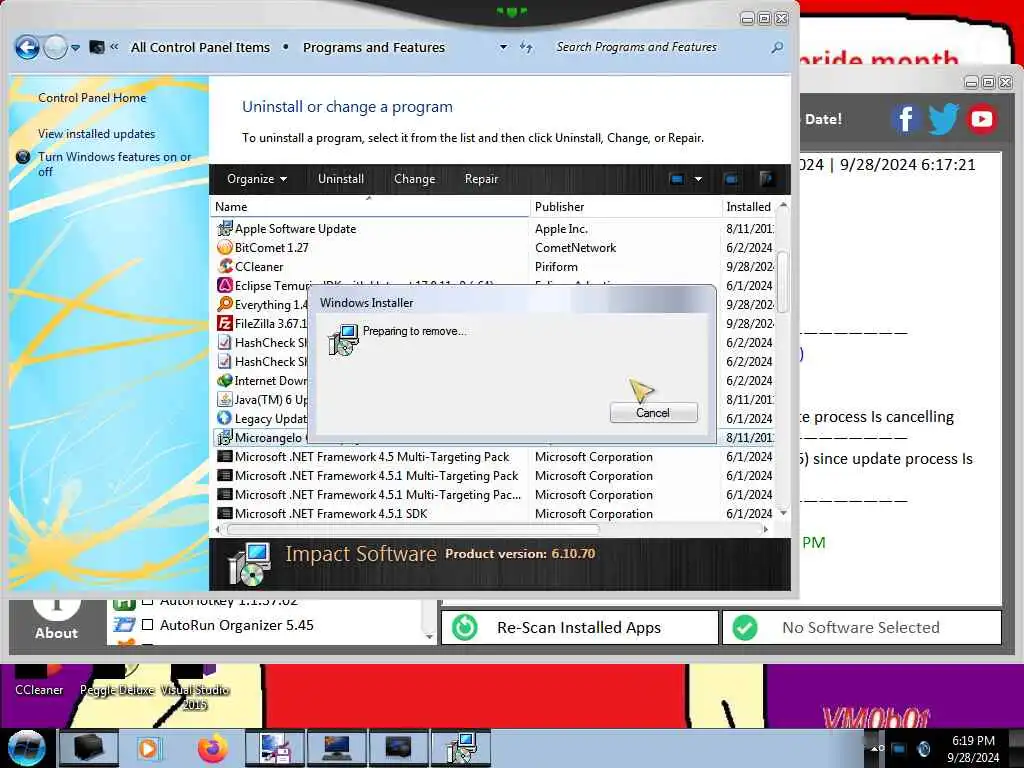Open YouTube link in background window
This screenshot has height=768, width=1024.
pyautogui.click(x=982, y=119)
